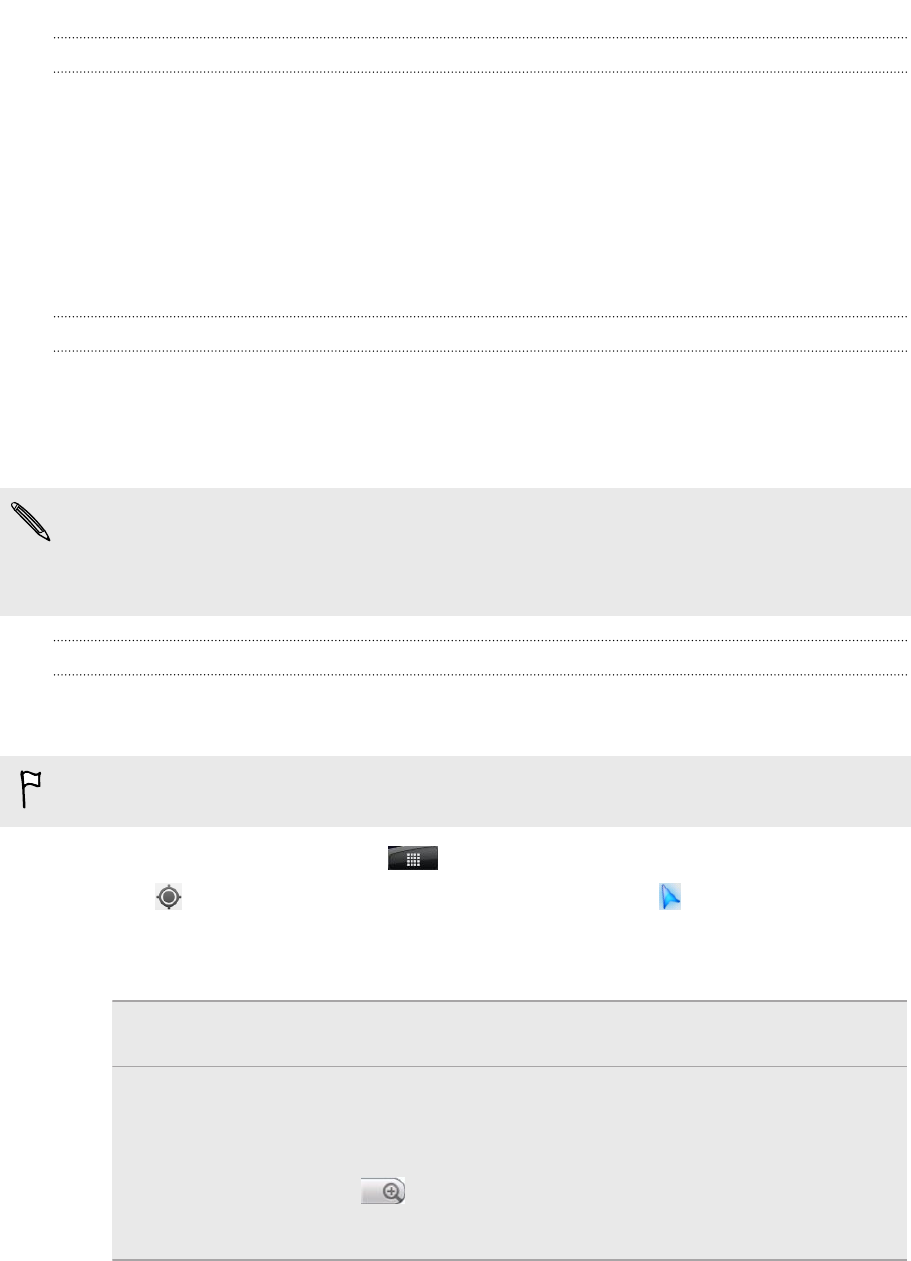Click the pencil note icon

30,523
